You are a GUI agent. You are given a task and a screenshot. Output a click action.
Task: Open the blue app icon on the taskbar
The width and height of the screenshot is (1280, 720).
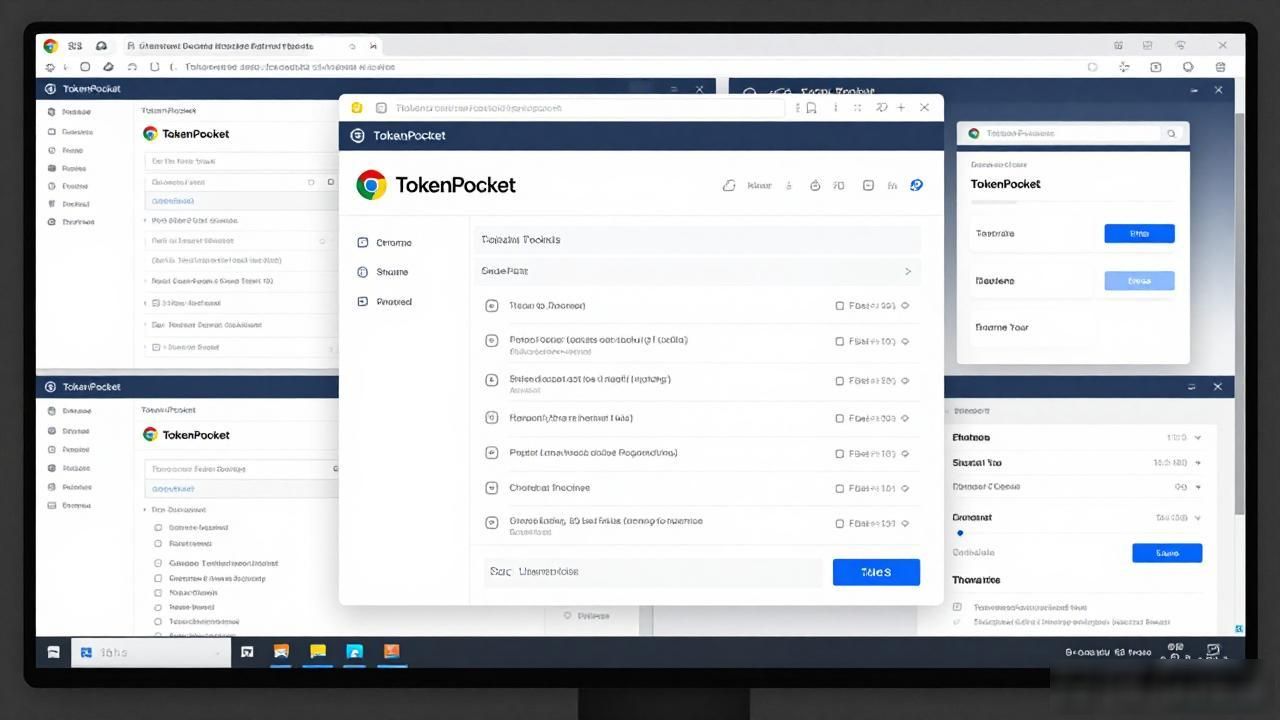point(355,652)
